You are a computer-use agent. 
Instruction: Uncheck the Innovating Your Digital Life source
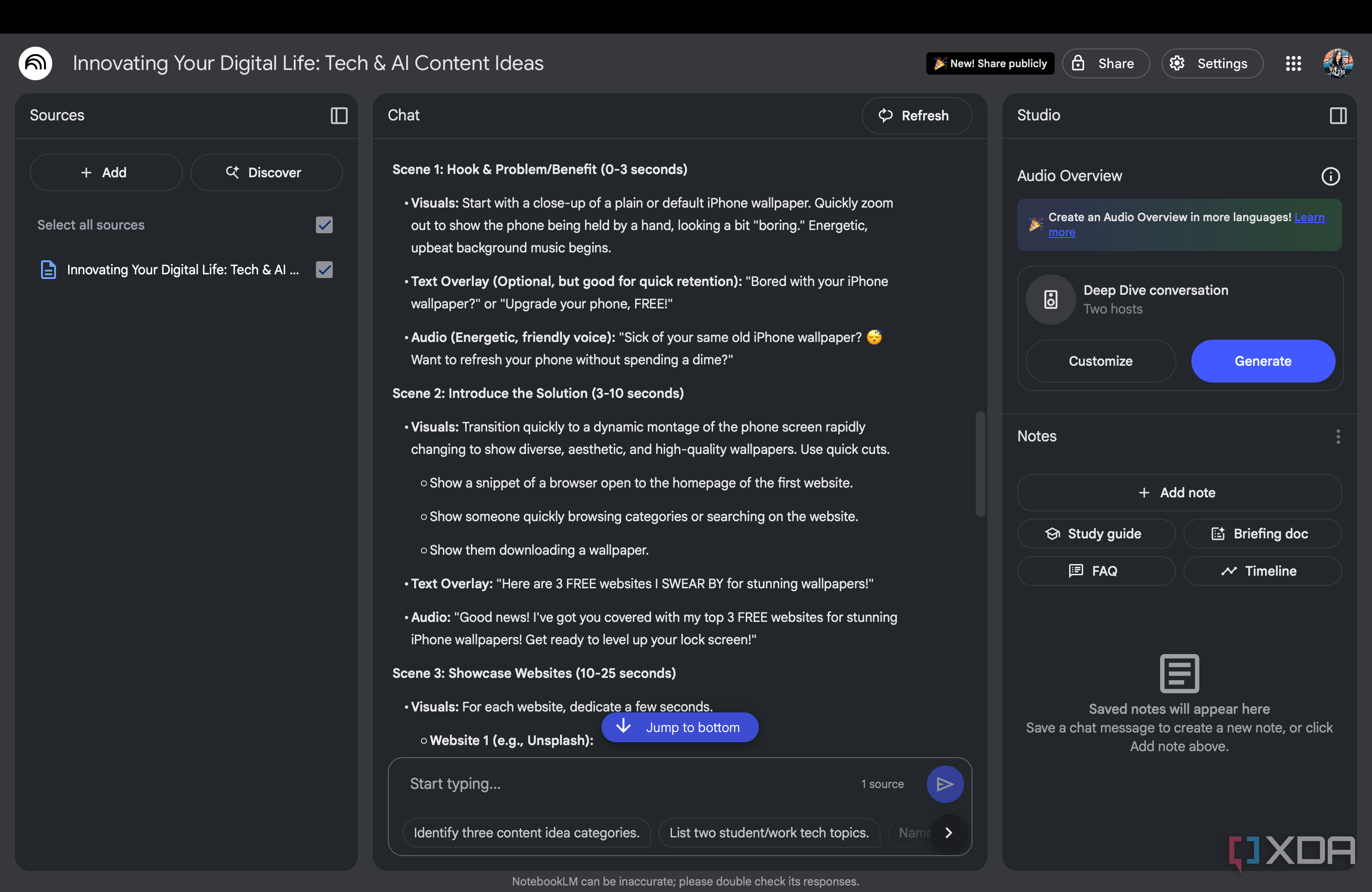pos(324,270)
